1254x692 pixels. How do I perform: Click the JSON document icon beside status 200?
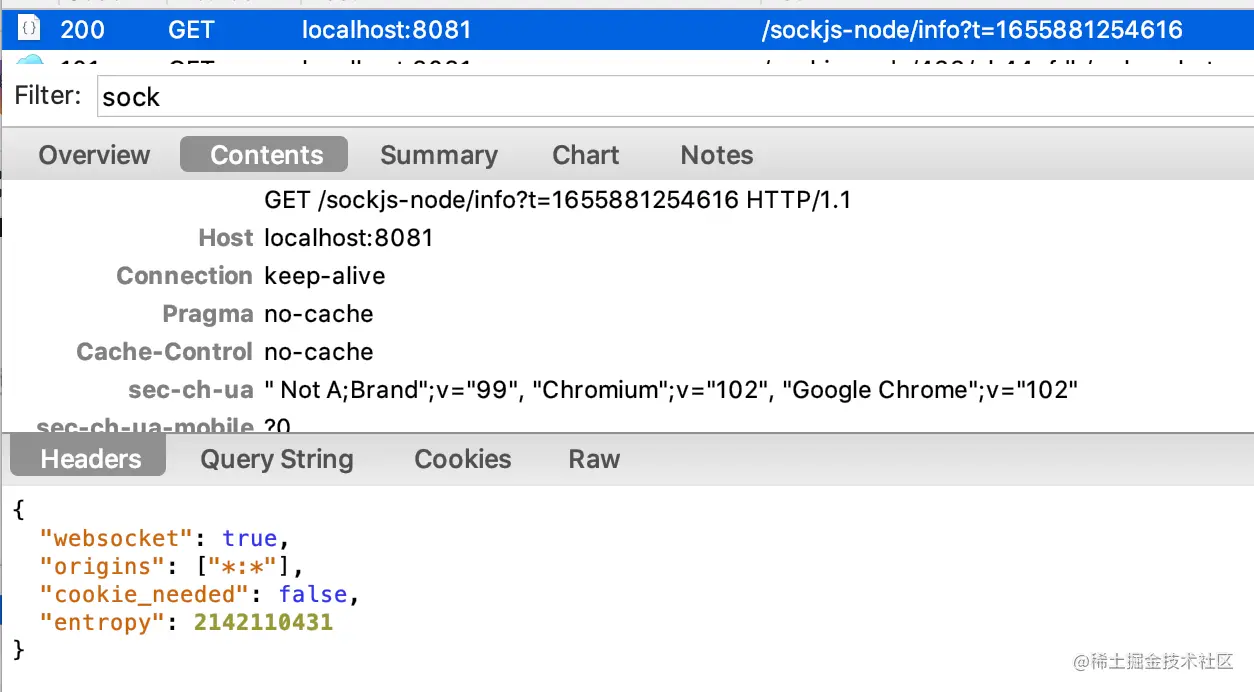(30, 29)
